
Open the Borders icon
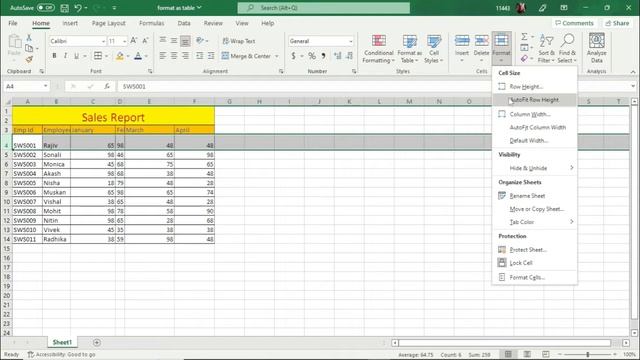[x=98, y=56]
